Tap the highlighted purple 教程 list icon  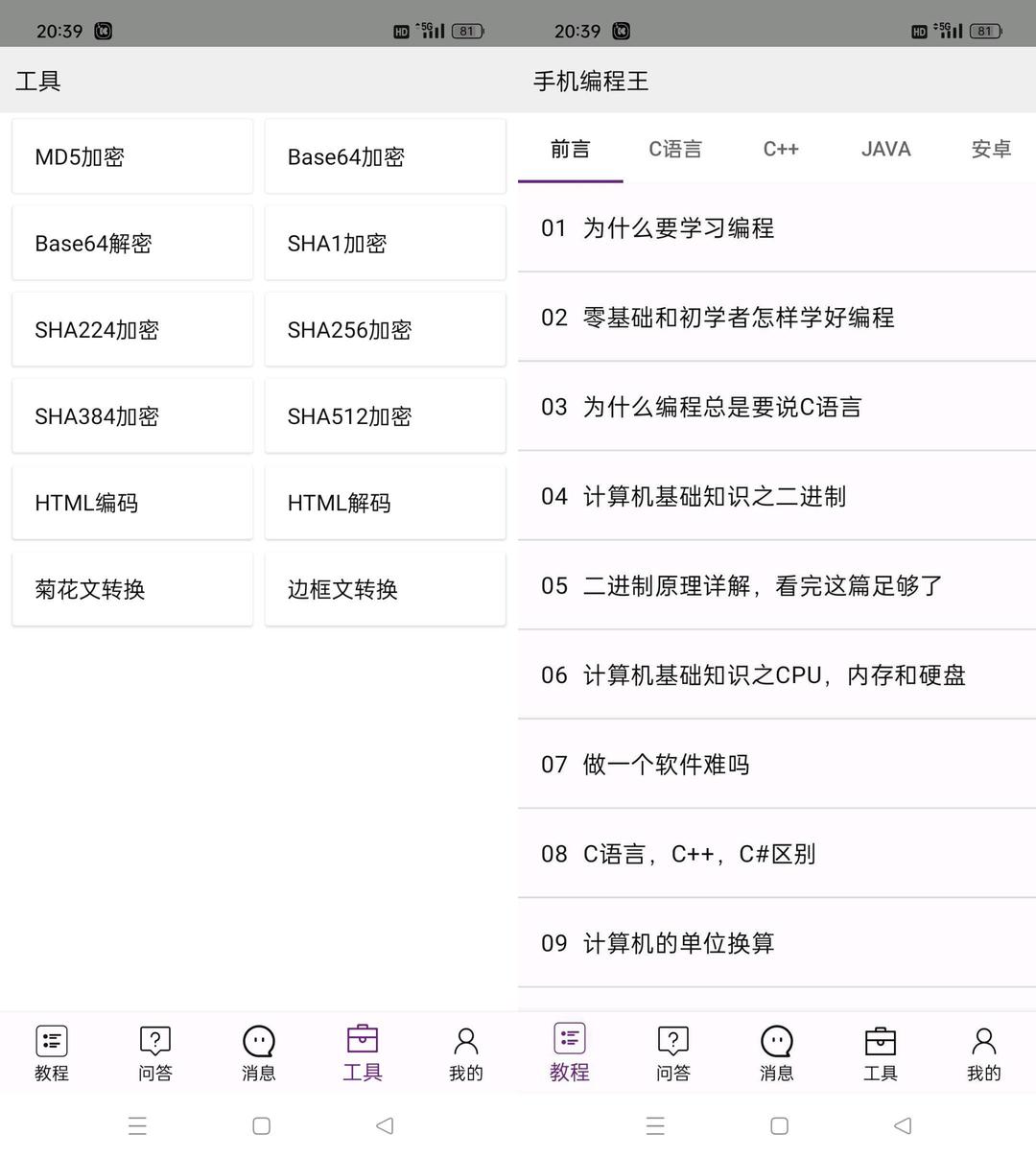pyautogui.click(x=569, y=1040)
